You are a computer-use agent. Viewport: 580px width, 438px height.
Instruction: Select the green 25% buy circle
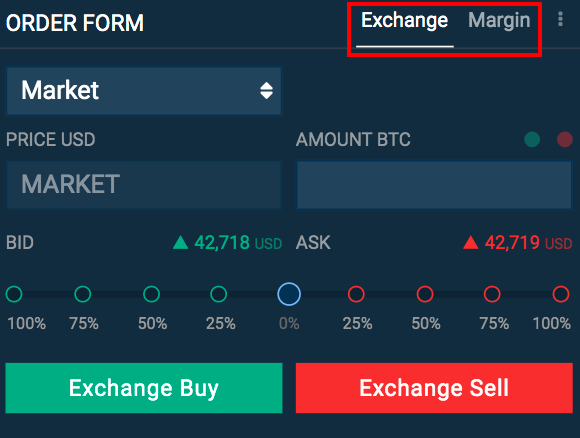[x=219, y=294]
